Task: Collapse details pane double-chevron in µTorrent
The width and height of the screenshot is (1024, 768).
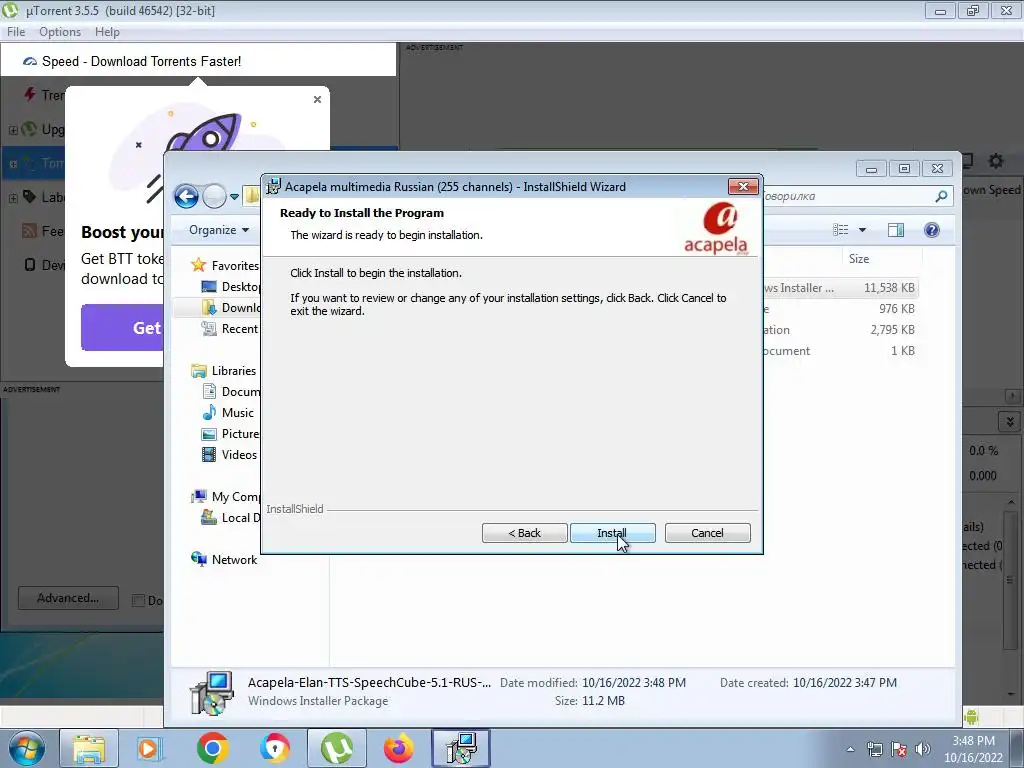Action: (1010, 421)
